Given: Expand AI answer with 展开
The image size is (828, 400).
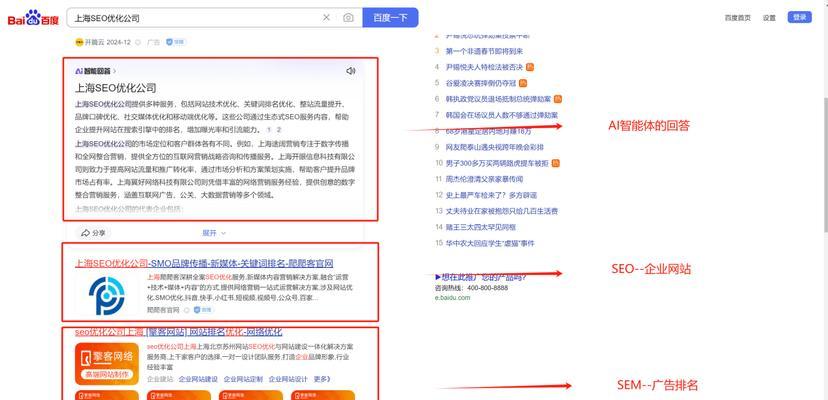Looking at the screenshot, I should [214, 232].
